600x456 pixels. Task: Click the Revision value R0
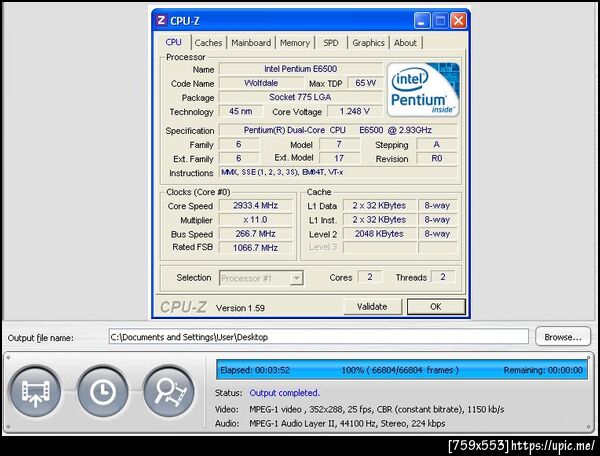click(437, 158)
